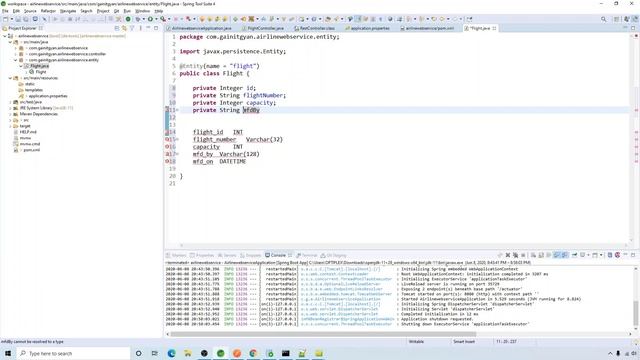
Task: Maximize the editor area
Action: [633, 28]
